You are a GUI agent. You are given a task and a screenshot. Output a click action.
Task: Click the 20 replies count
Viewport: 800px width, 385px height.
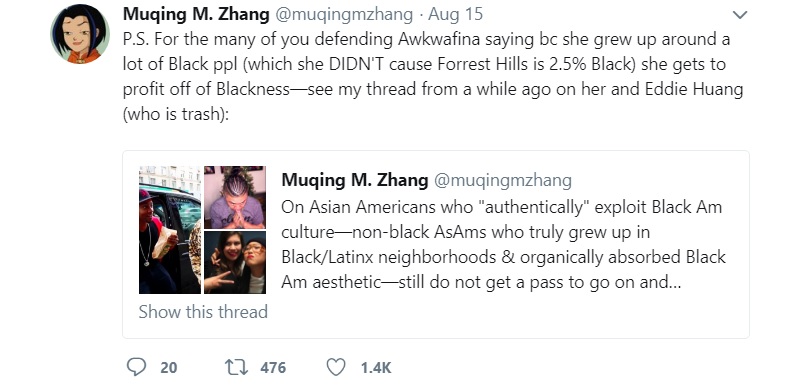[169, 368]
